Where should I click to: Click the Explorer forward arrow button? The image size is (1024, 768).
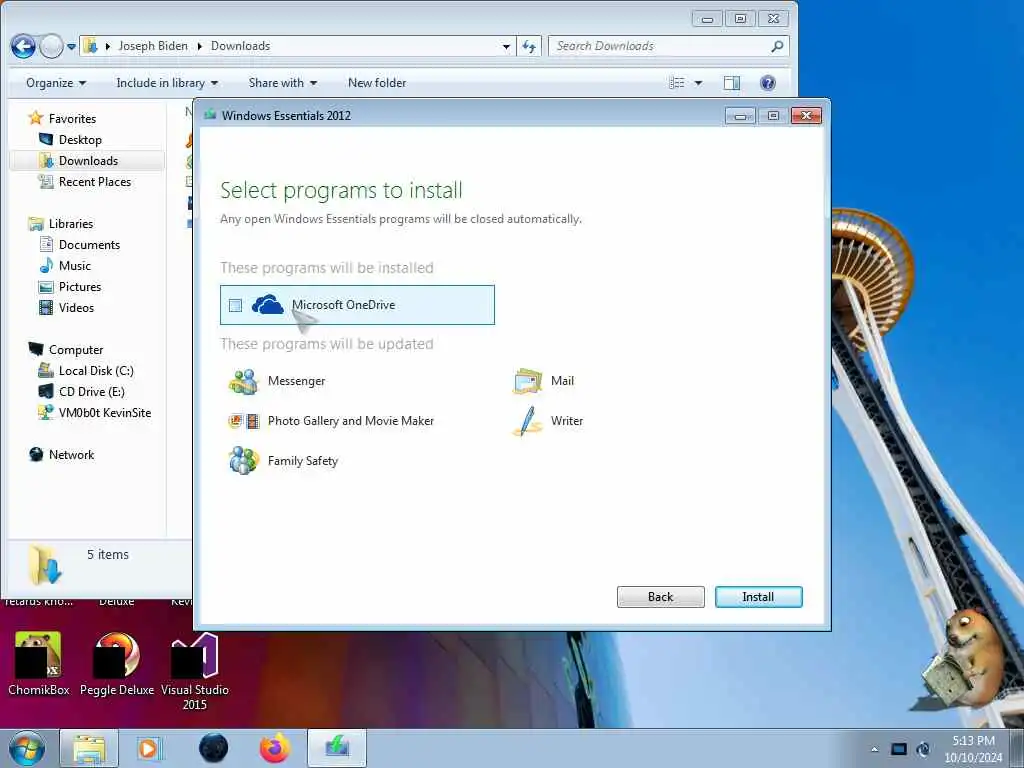[52, 46]
